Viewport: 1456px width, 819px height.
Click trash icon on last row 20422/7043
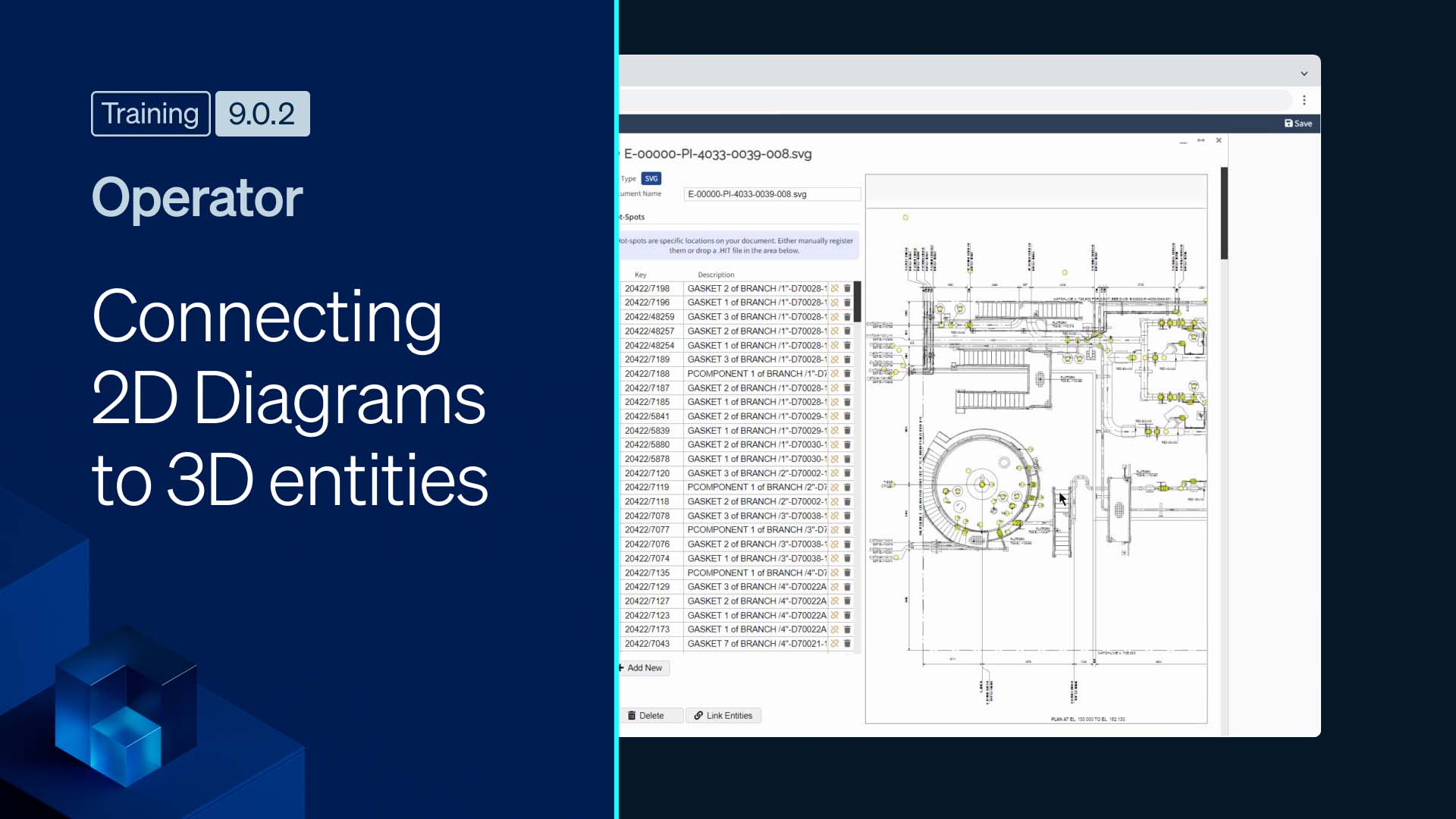[x=847, y=644]
